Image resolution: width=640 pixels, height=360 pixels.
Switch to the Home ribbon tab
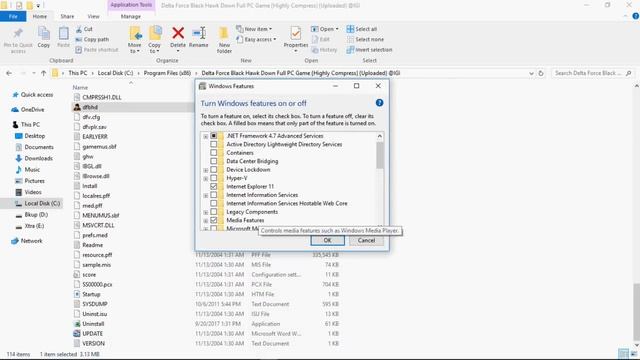[x=40, y=16]
